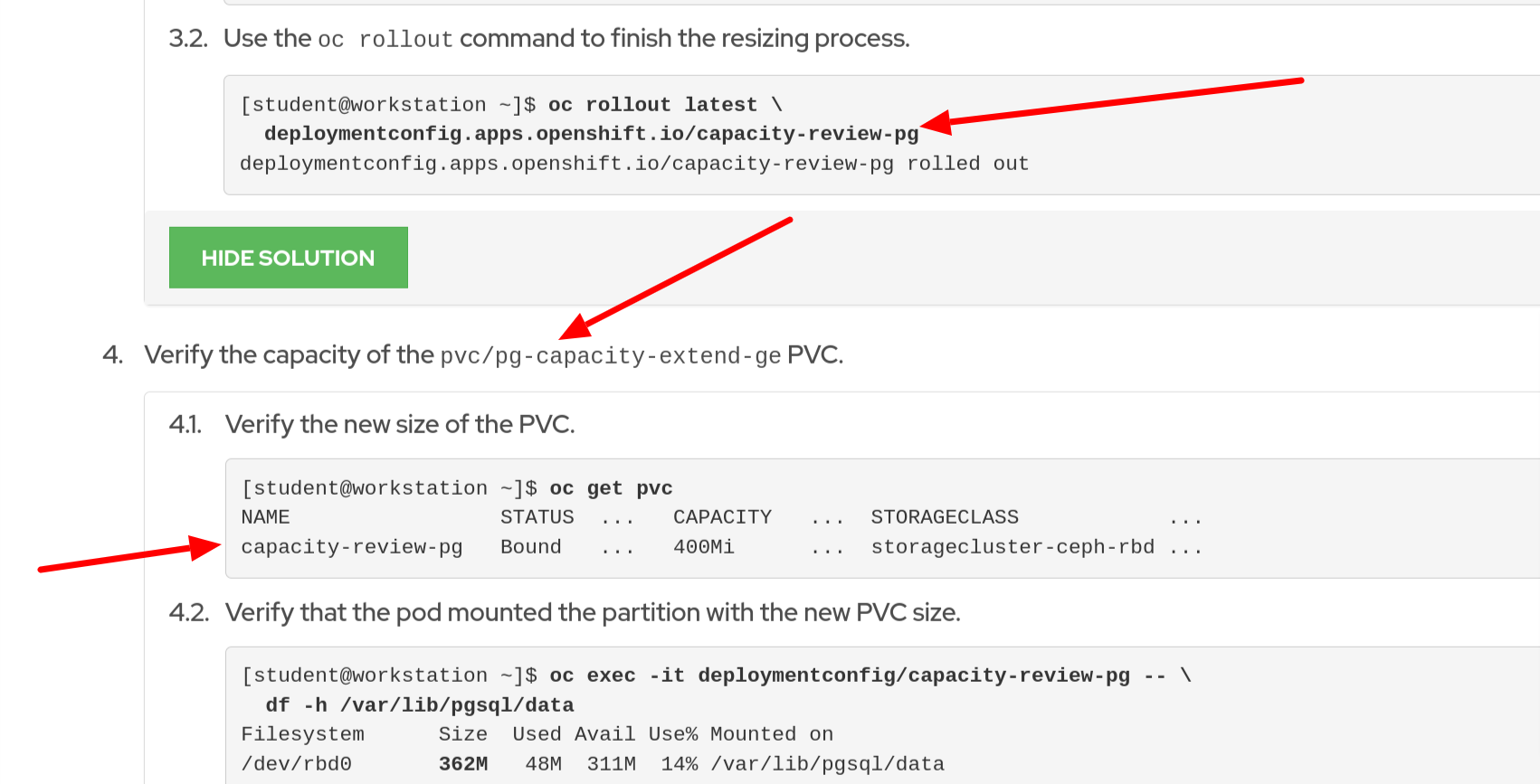Click the capacity-review-pg name in PVC output
1540x784 pixels.
tap(351, 547)
